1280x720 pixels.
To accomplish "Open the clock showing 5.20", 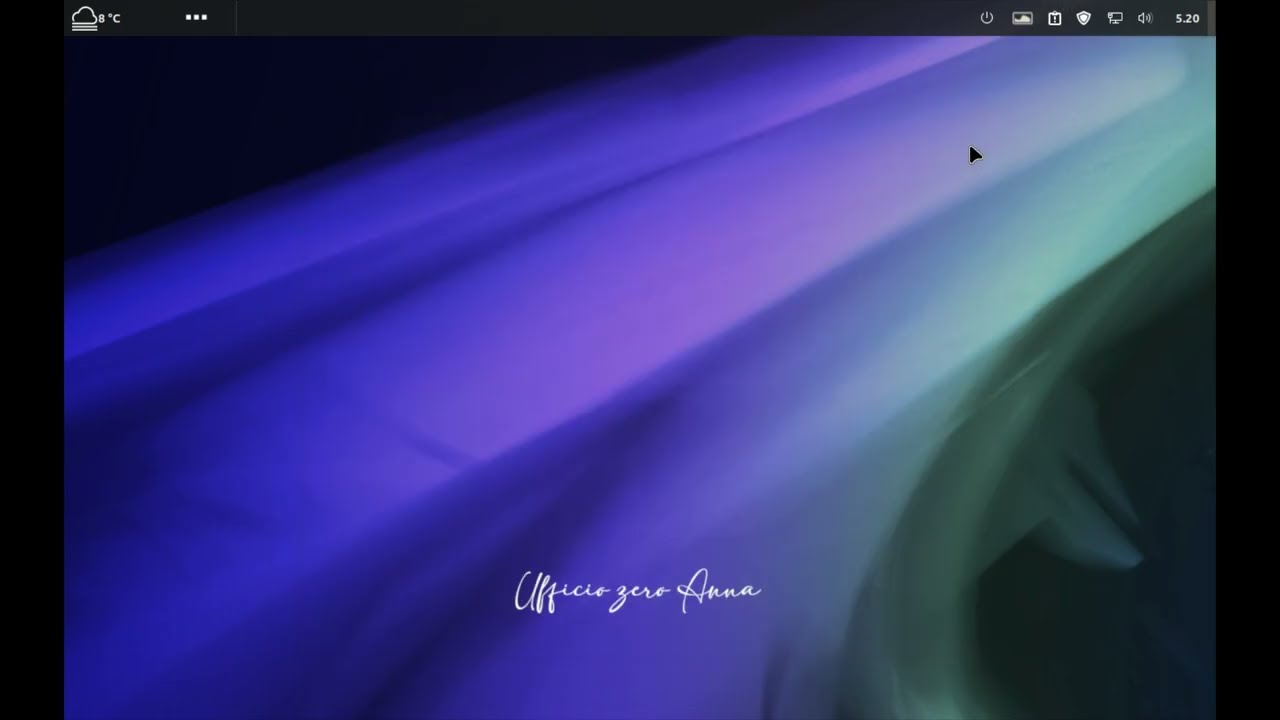I will tap(1187, 18).
